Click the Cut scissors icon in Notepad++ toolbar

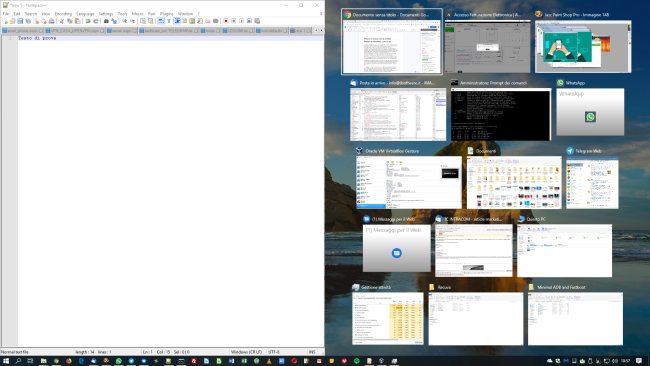click(62, 21)
